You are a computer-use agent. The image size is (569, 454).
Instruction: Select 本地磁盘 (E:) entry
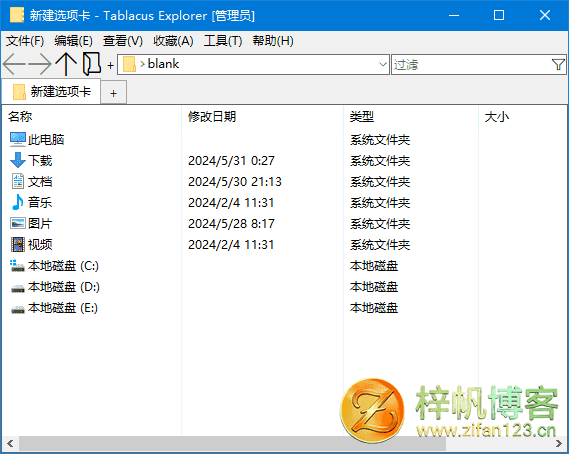coord(63,308)
